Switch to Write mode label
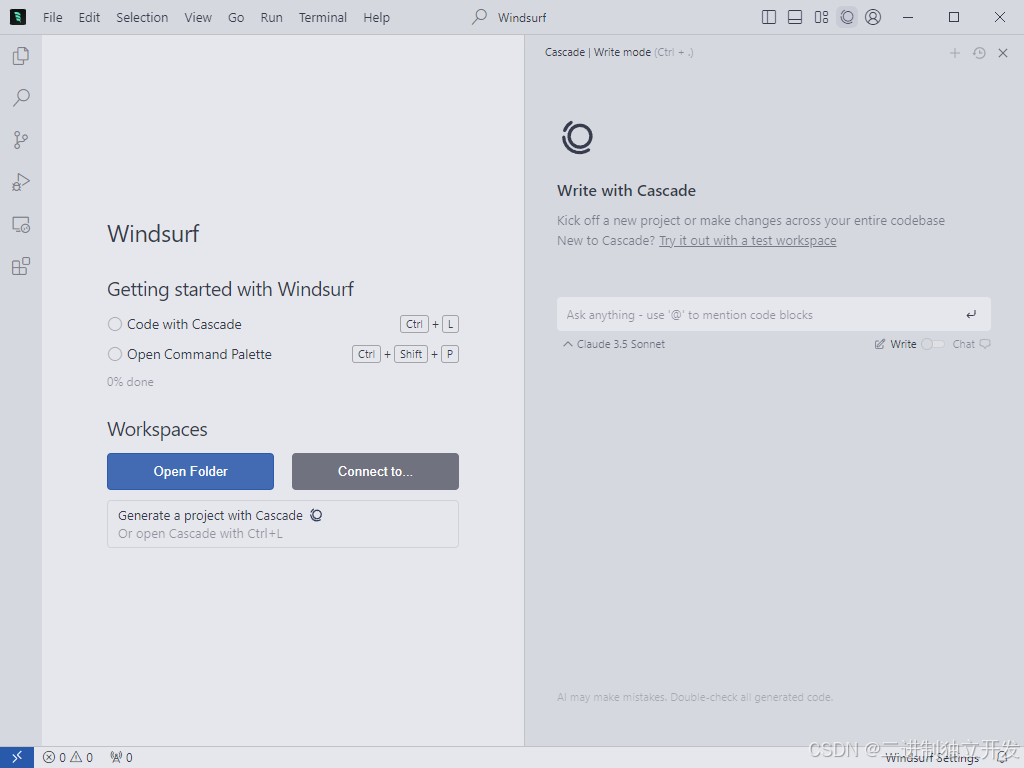Viewport: 1024px width, 768px height. pos(903,344)
